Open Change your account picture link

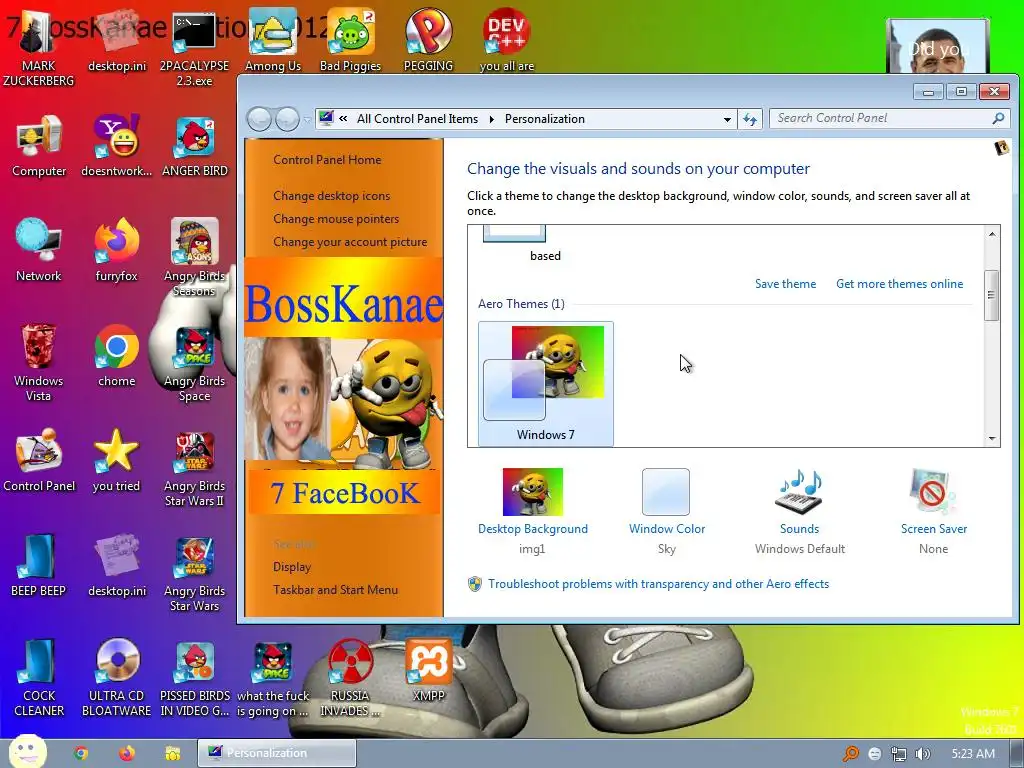click(349, 242)
